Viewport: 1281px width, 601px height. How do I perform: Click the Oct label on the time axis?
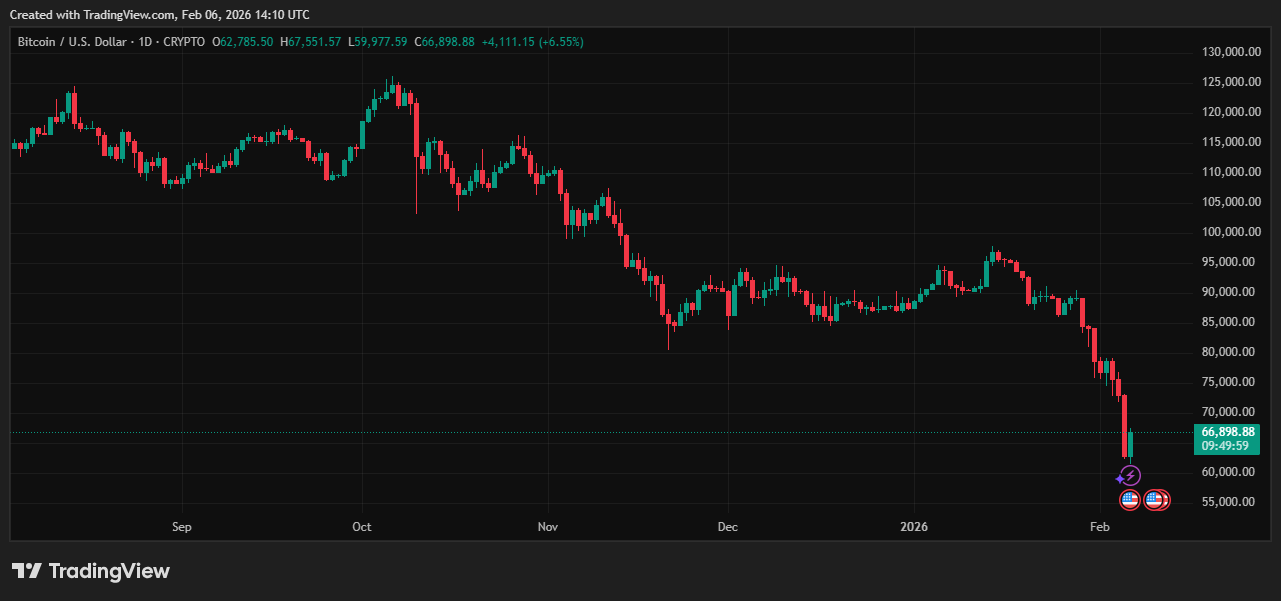tap(362, 526)
